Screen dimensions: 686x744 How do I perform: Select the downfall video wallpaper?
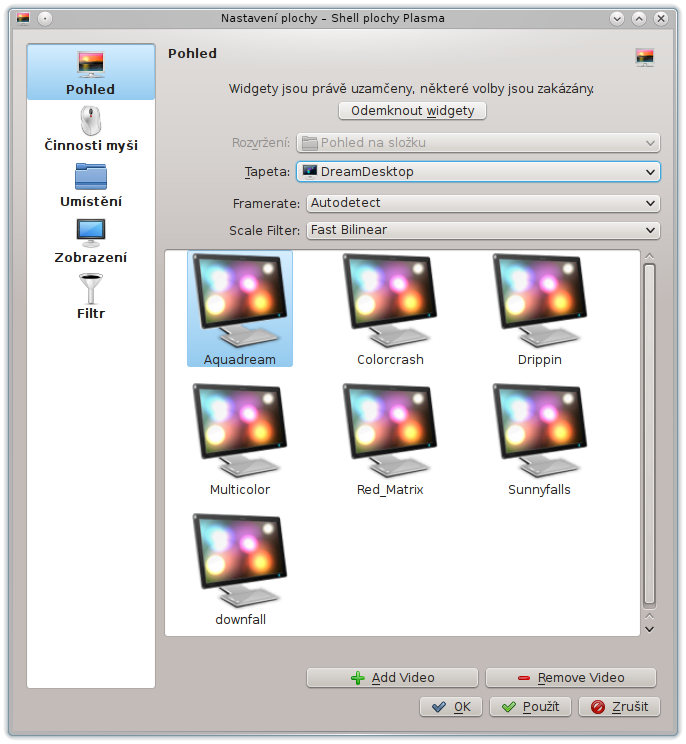coord(240,569)
